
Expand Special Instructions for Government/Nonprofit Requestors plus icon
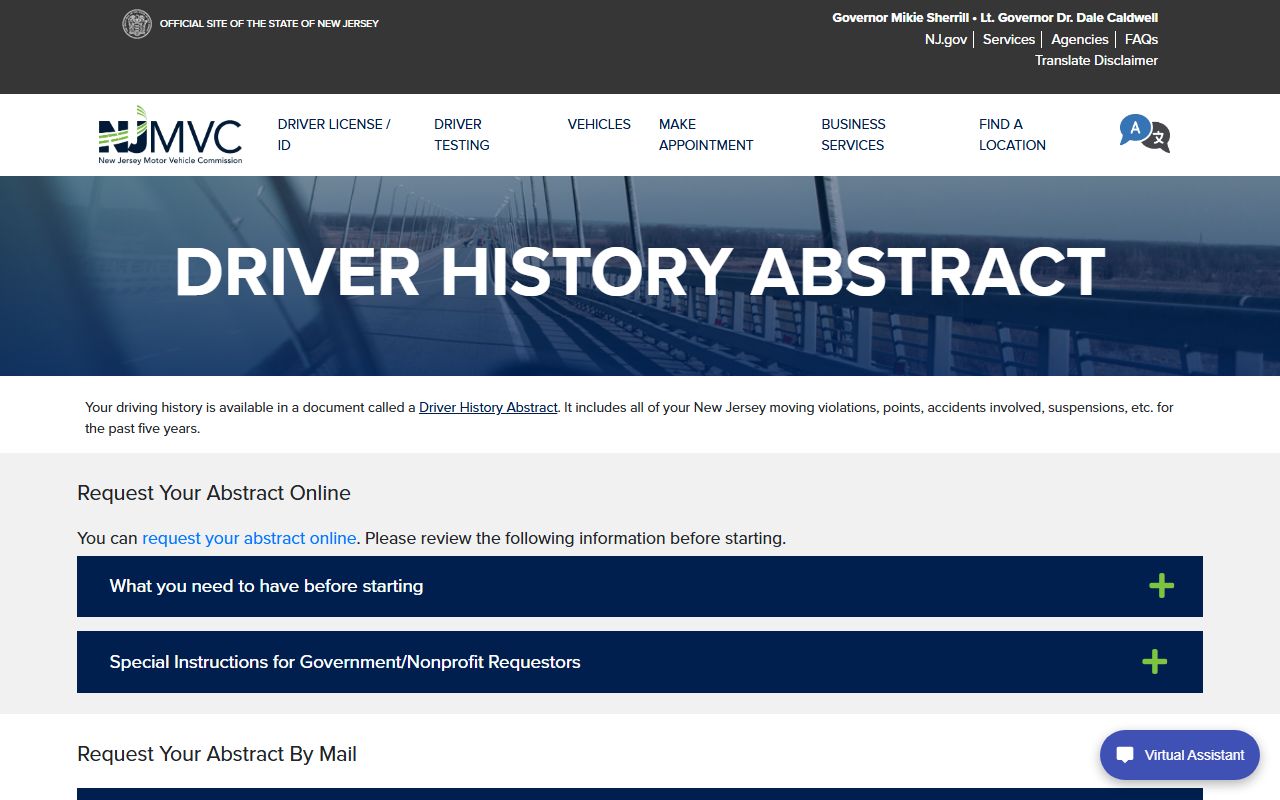[x=1154, y=661]
